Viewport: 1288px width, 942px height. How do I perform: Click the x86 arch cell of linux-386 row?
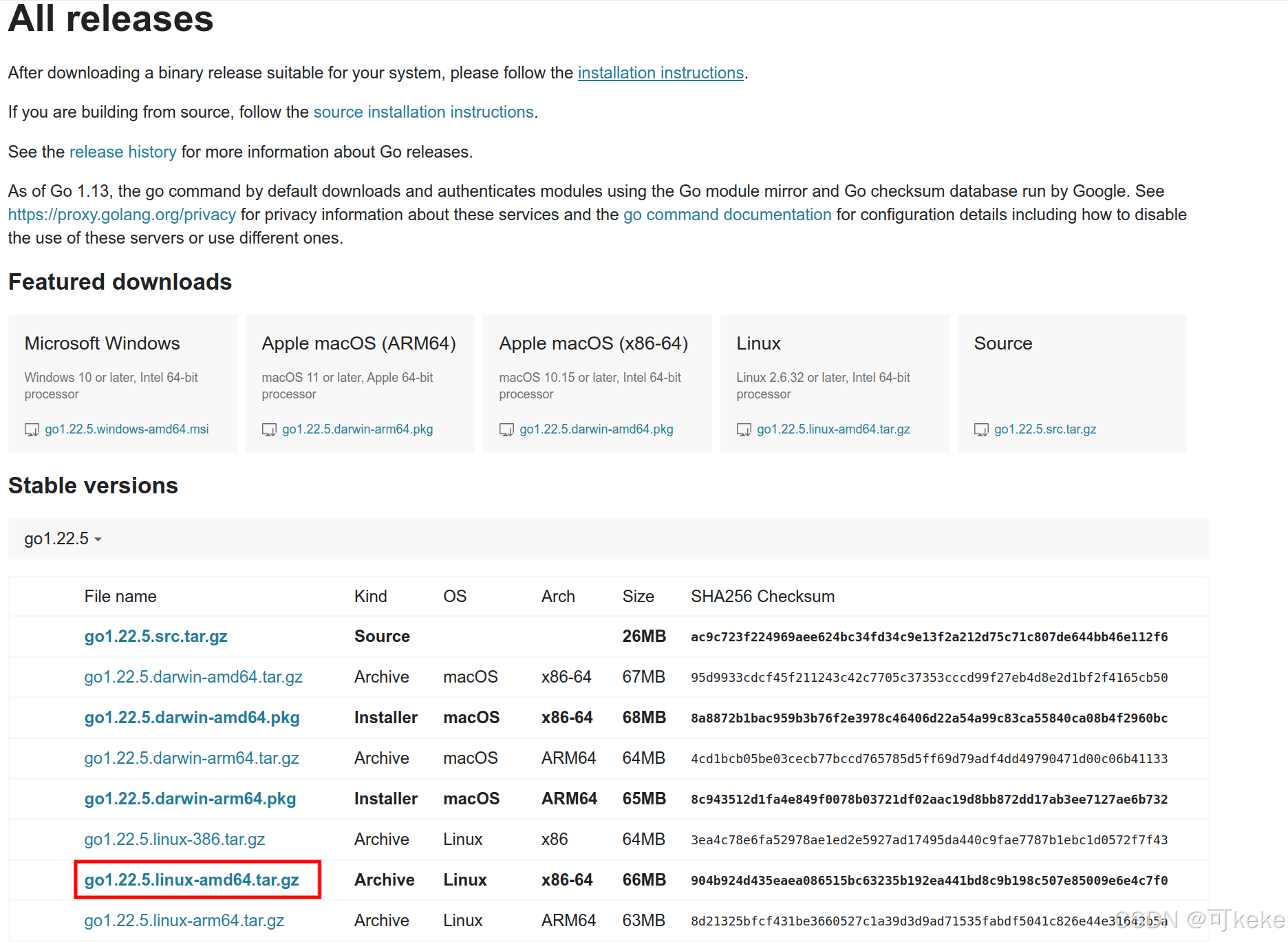tap(555, 839)
